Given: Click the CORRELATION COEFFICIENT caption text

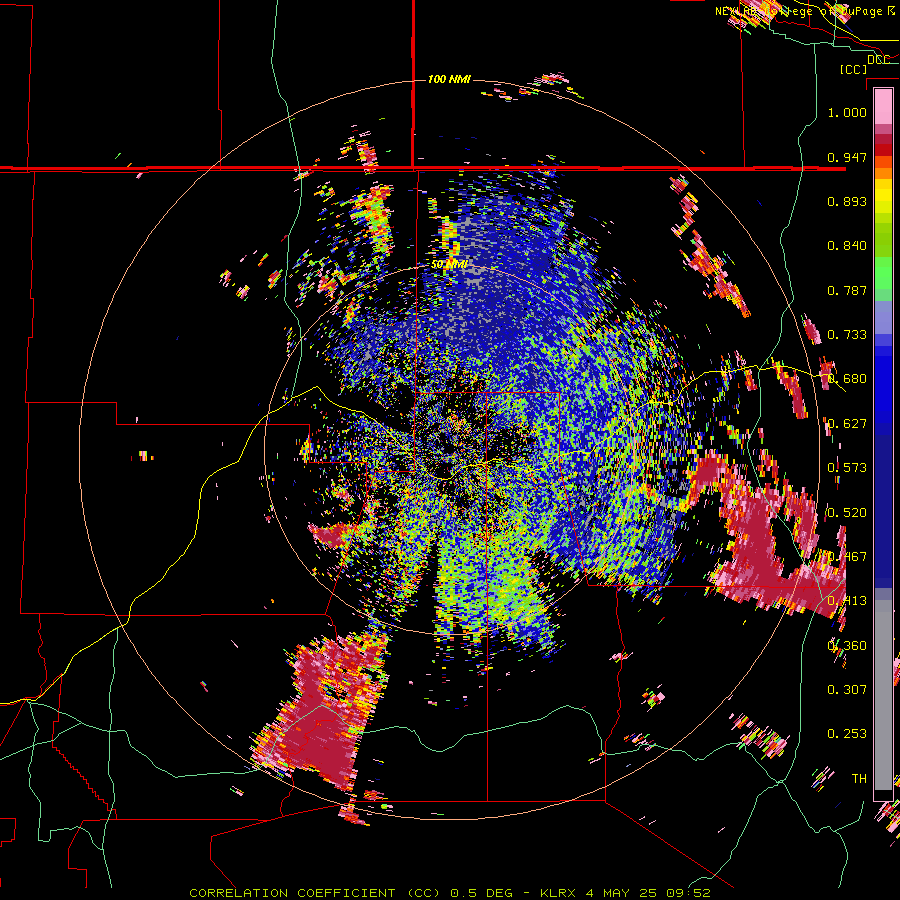Looking at the screenshot, I should coord(292,893).
